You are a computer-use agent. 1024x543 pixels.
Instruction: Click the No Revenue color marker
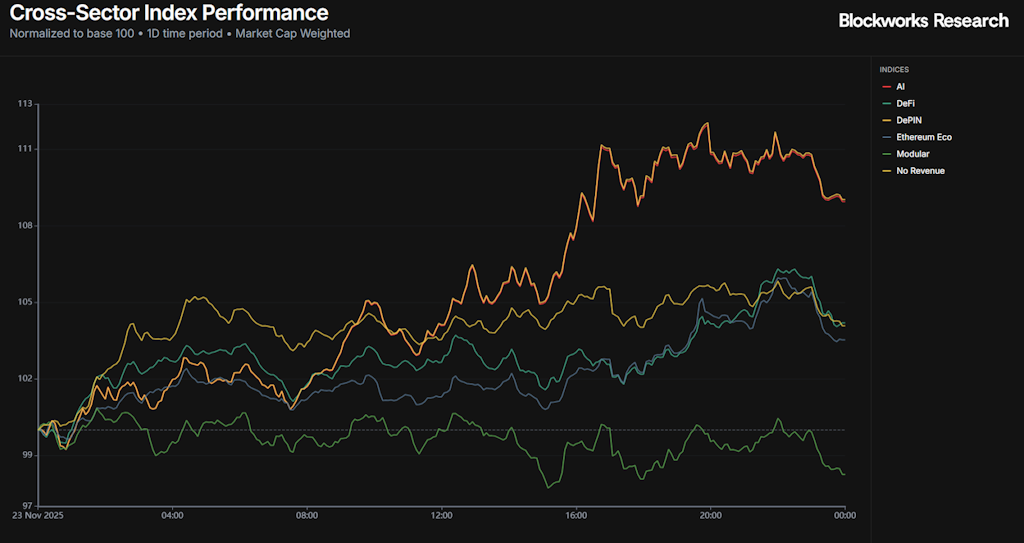pos(886,171)
